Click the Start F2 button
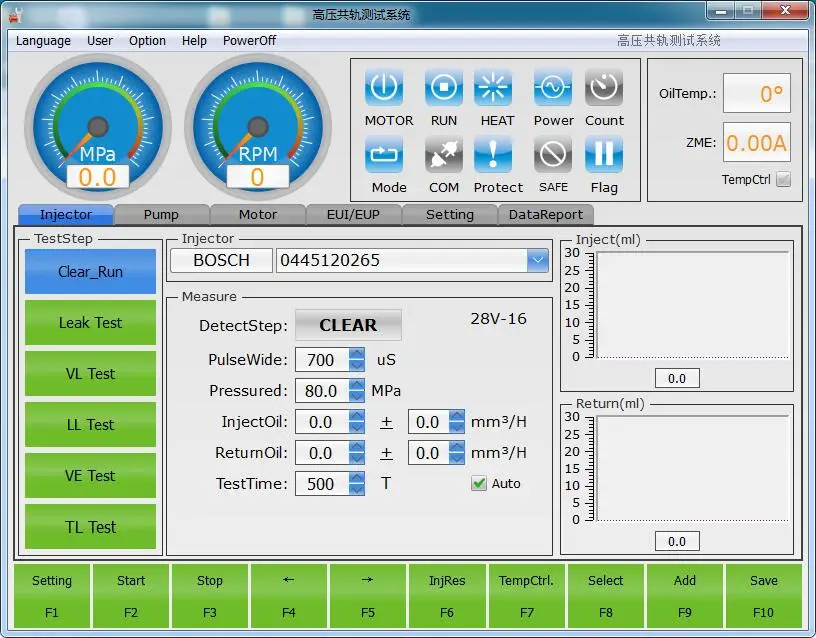 (131, 596)
